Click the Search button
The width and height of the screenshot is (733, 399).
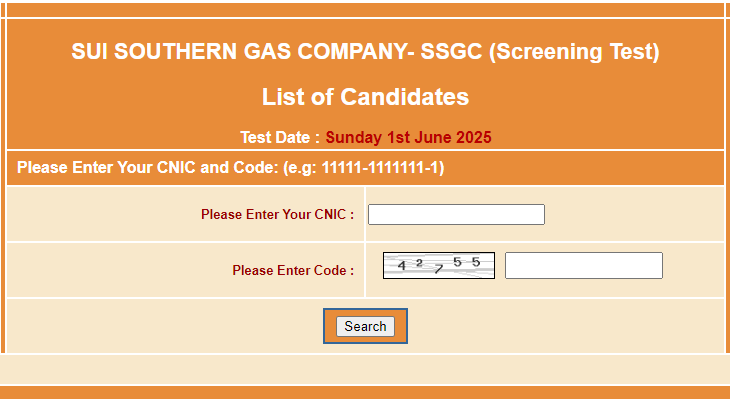click(x=365, y=326)
